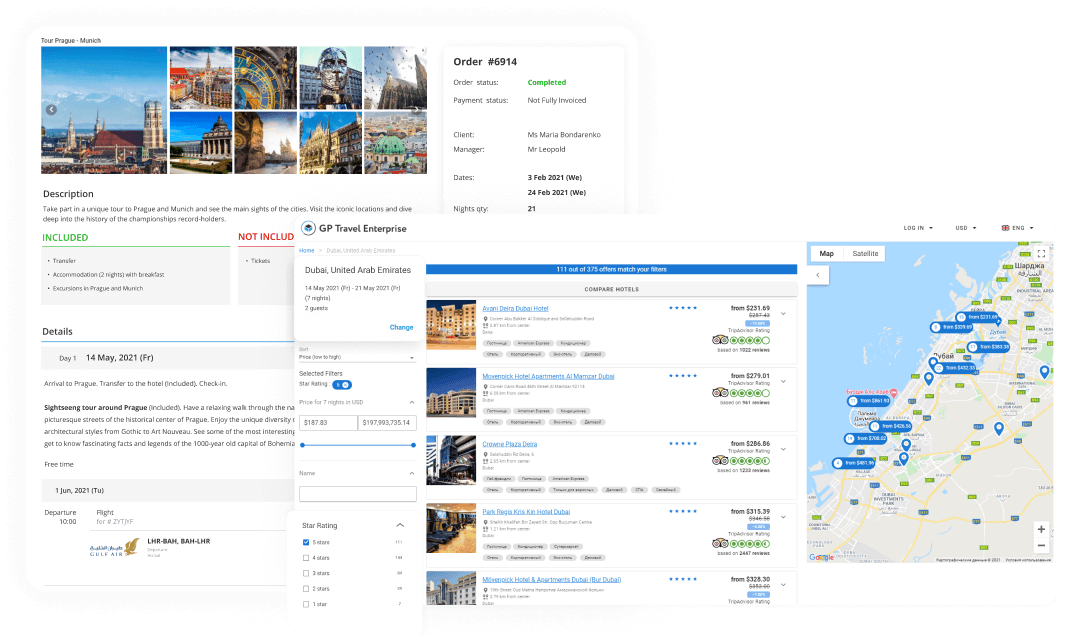This screenshot has height=636, width=1080.
Task: Uncheck the 5 stars checkbox
Action: [306, 542]
